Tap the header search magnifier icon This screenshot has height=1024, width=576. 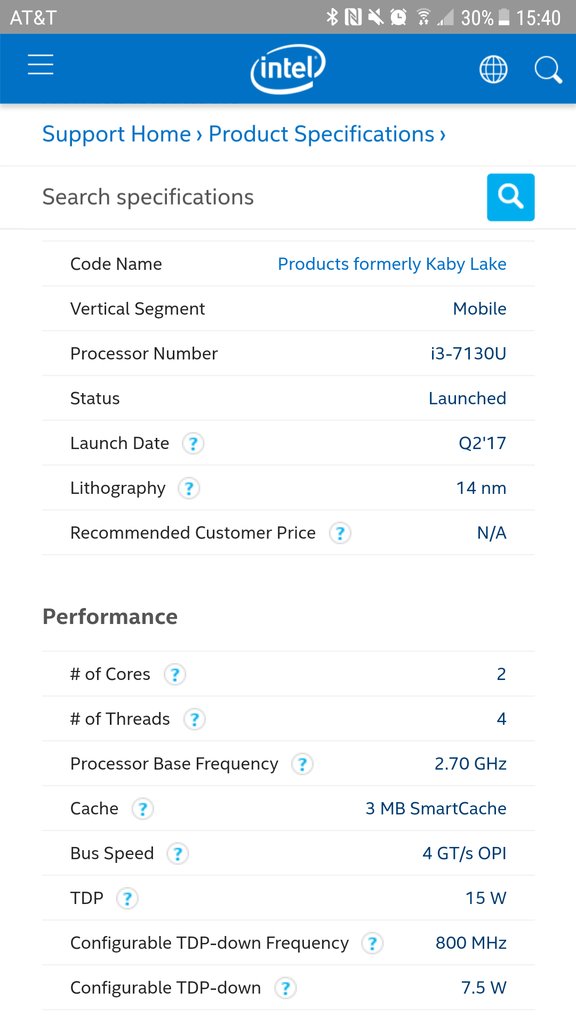(548, 70)
